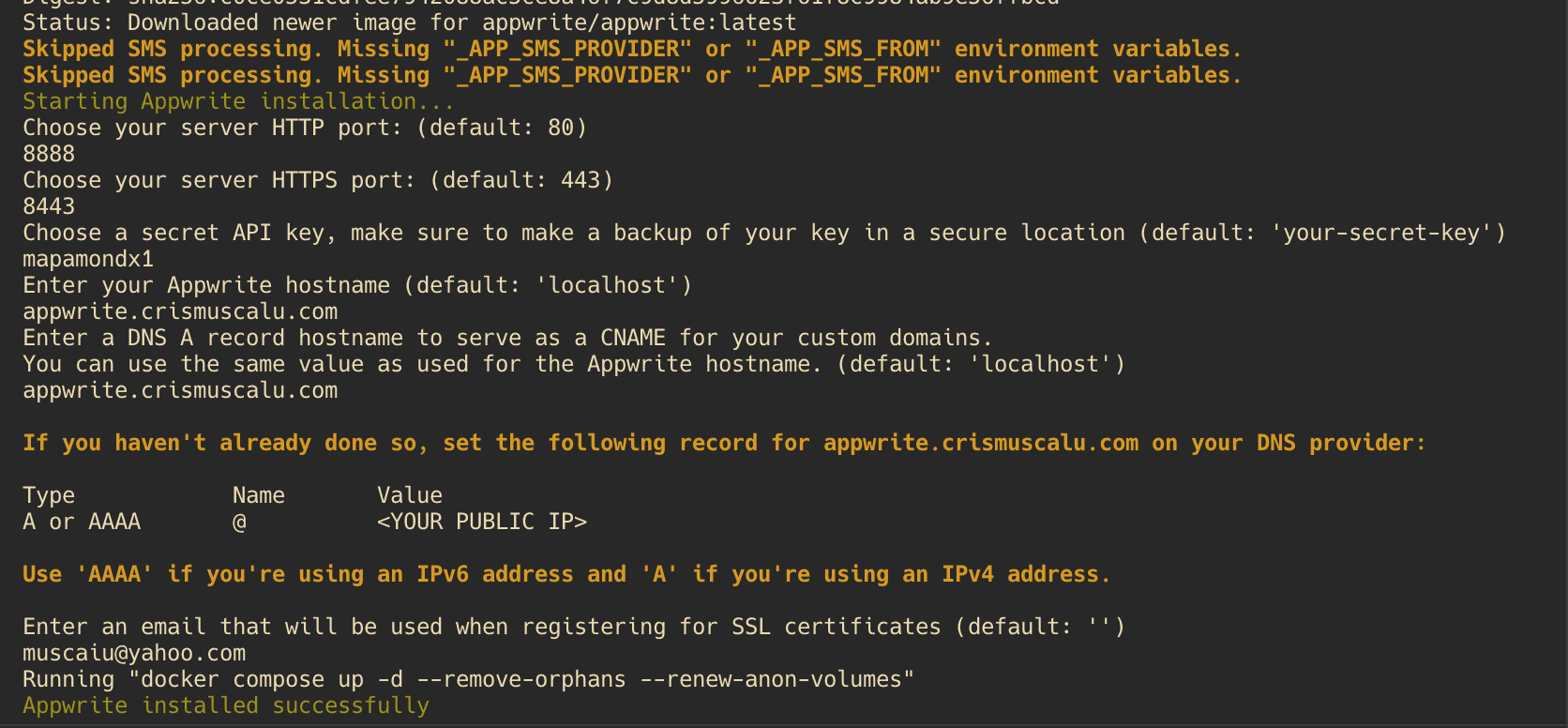Click the "@" record name entry

(x=240, y=522)
